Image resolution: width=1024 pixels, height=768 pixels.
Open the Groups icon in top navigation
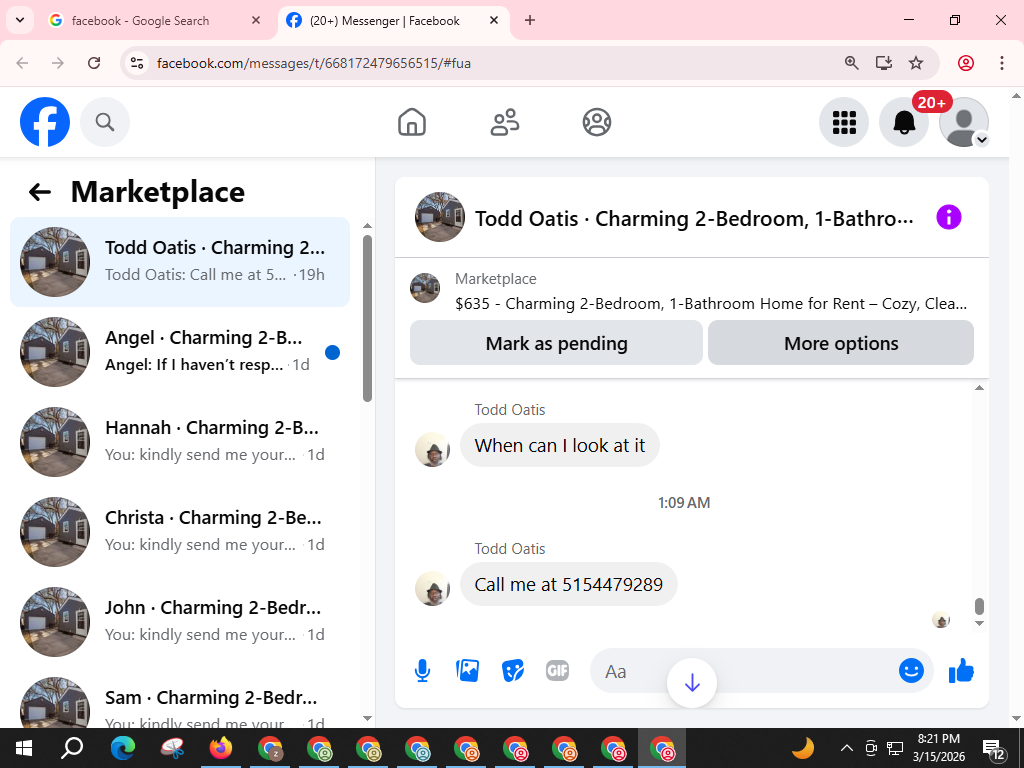coord(597,122)
